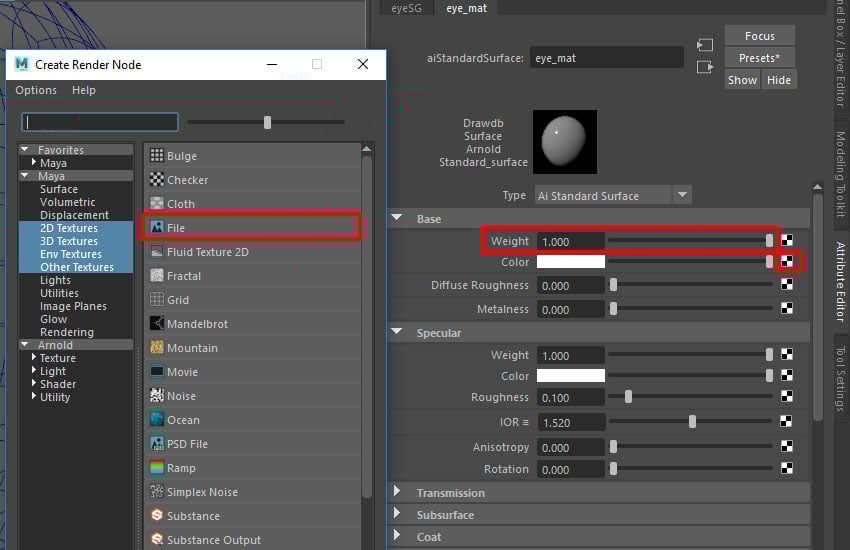
Task: Switch to the eye_mat tab
Action: pos(466,8)
